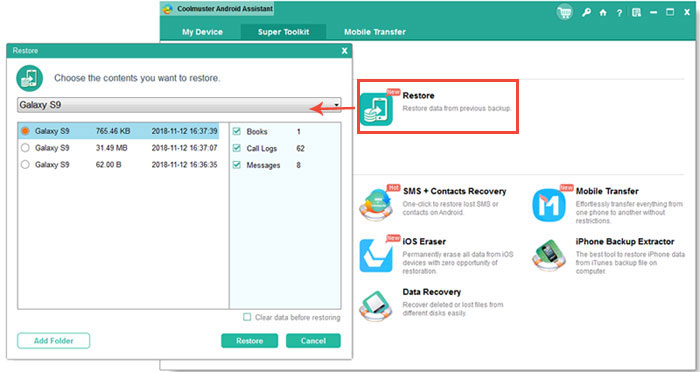Close the Restore dialog with X
Image resolution: width=700 pixels, height=372 pixels.
tap(344, 51)
